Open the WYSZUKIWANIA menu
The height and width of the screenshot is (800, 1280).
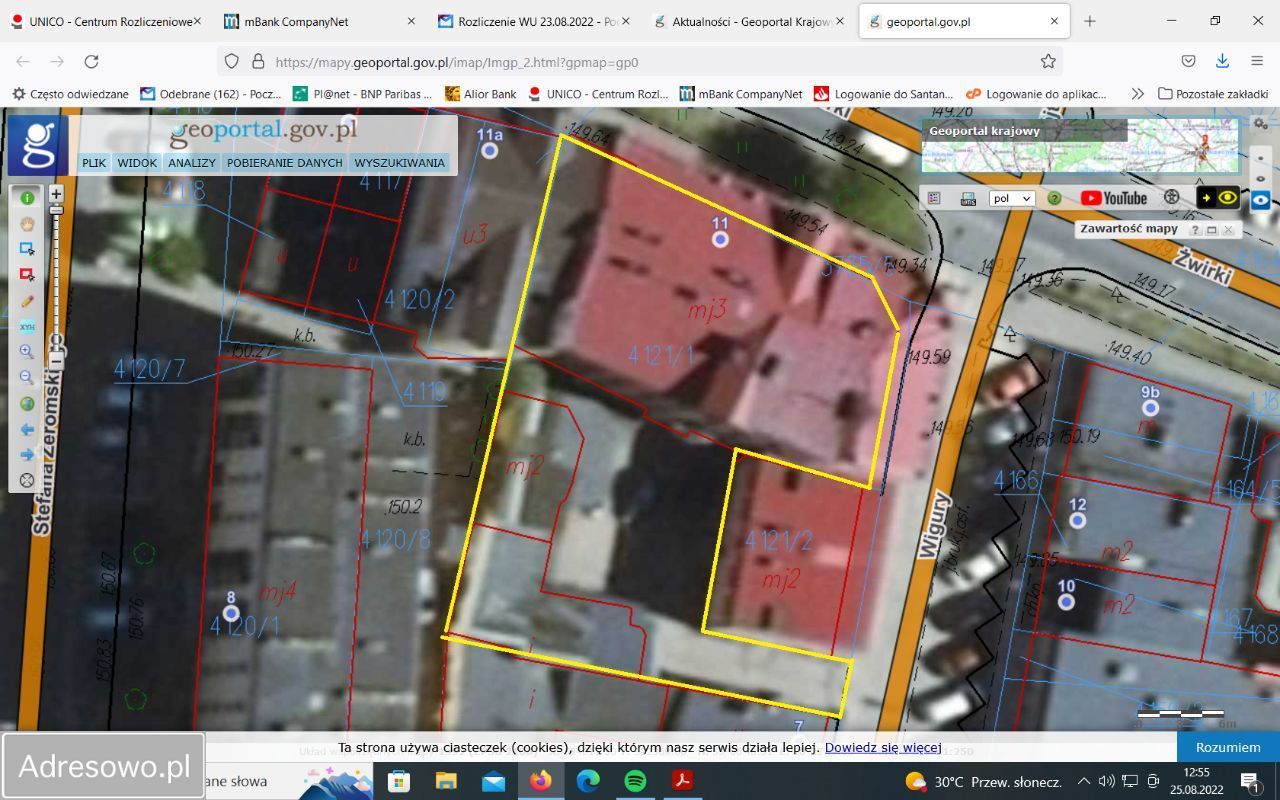point(399,163)
